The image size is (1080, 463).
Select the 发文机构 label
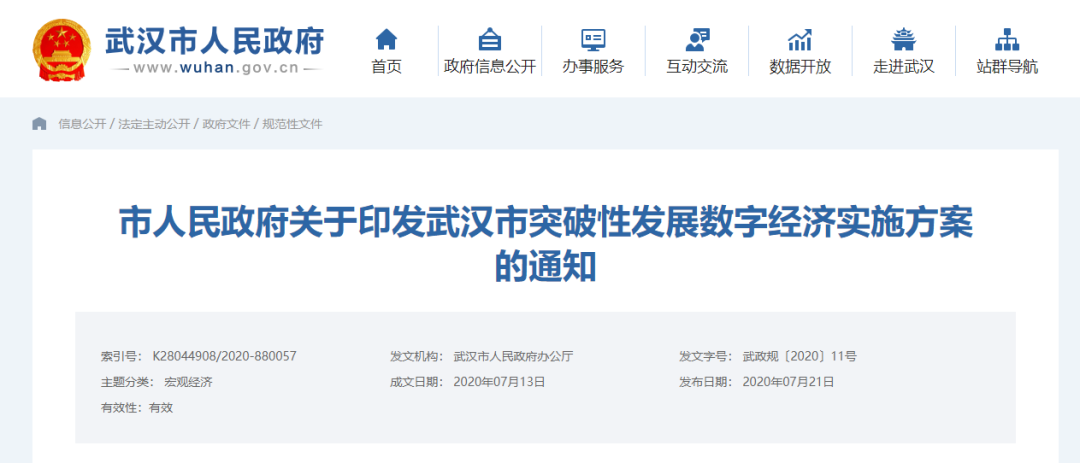click(417, 356)
